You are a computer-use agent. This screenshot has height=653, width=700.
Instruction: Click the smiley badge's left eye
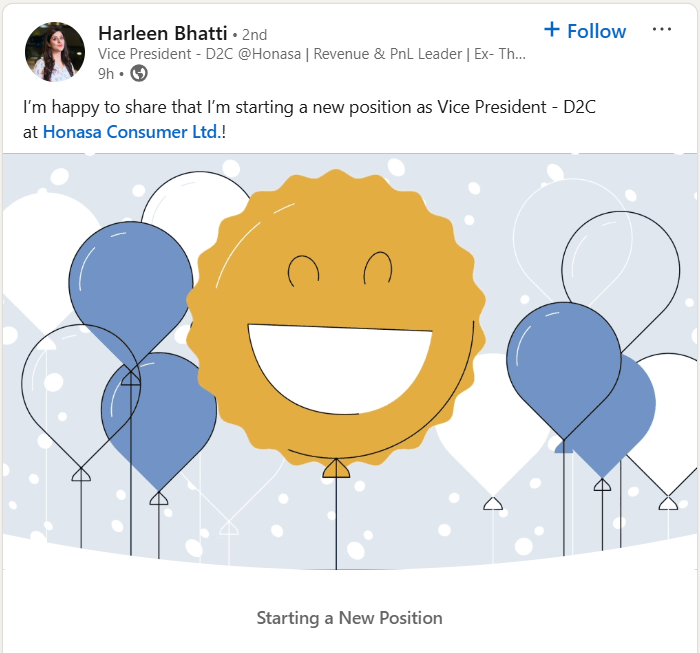(303, 268)
